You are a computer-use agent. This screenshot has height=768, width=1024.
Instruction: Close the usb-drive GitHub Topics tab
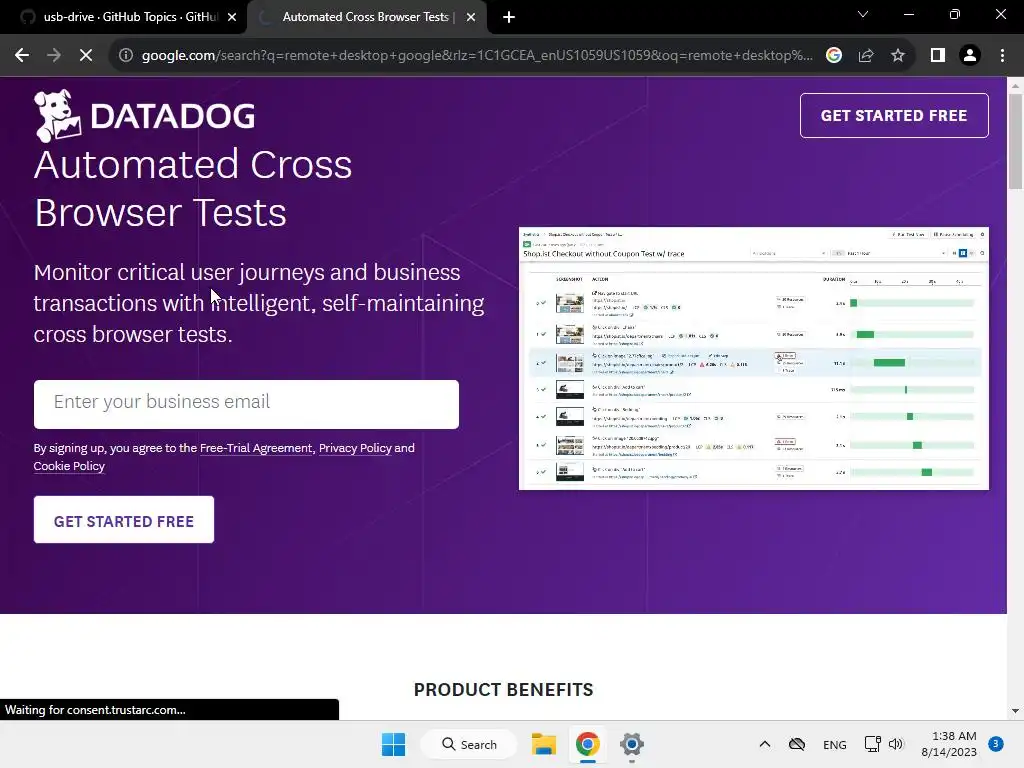pos(232,18)
